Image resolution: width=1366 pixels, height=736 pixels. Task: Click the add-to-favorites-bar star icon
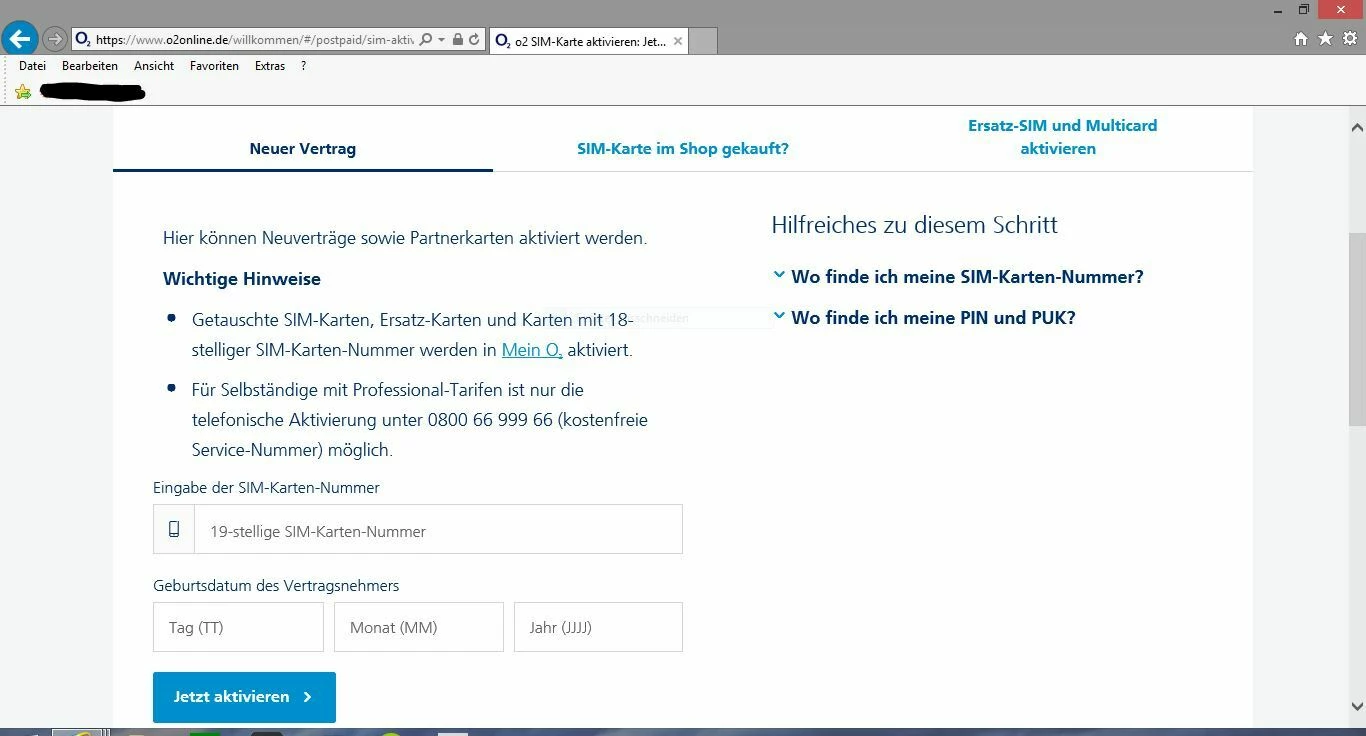pos(23,92)
